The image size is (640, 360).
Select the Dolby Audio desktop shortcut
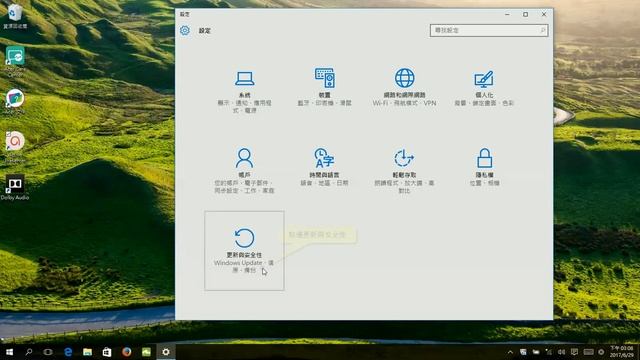(x=15, y=188)
